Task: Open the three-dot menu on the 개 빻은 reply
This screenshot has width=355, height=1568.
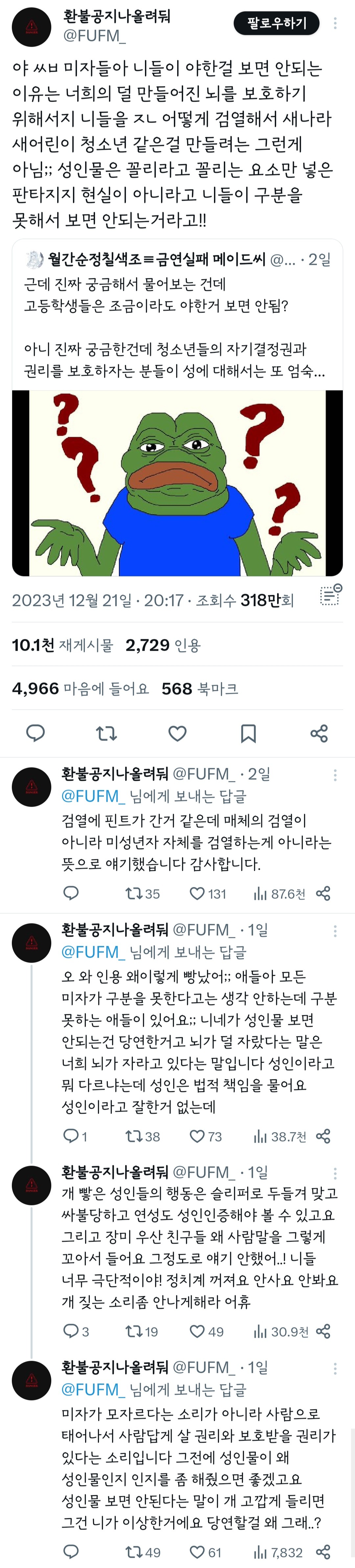Action: 335,1174
